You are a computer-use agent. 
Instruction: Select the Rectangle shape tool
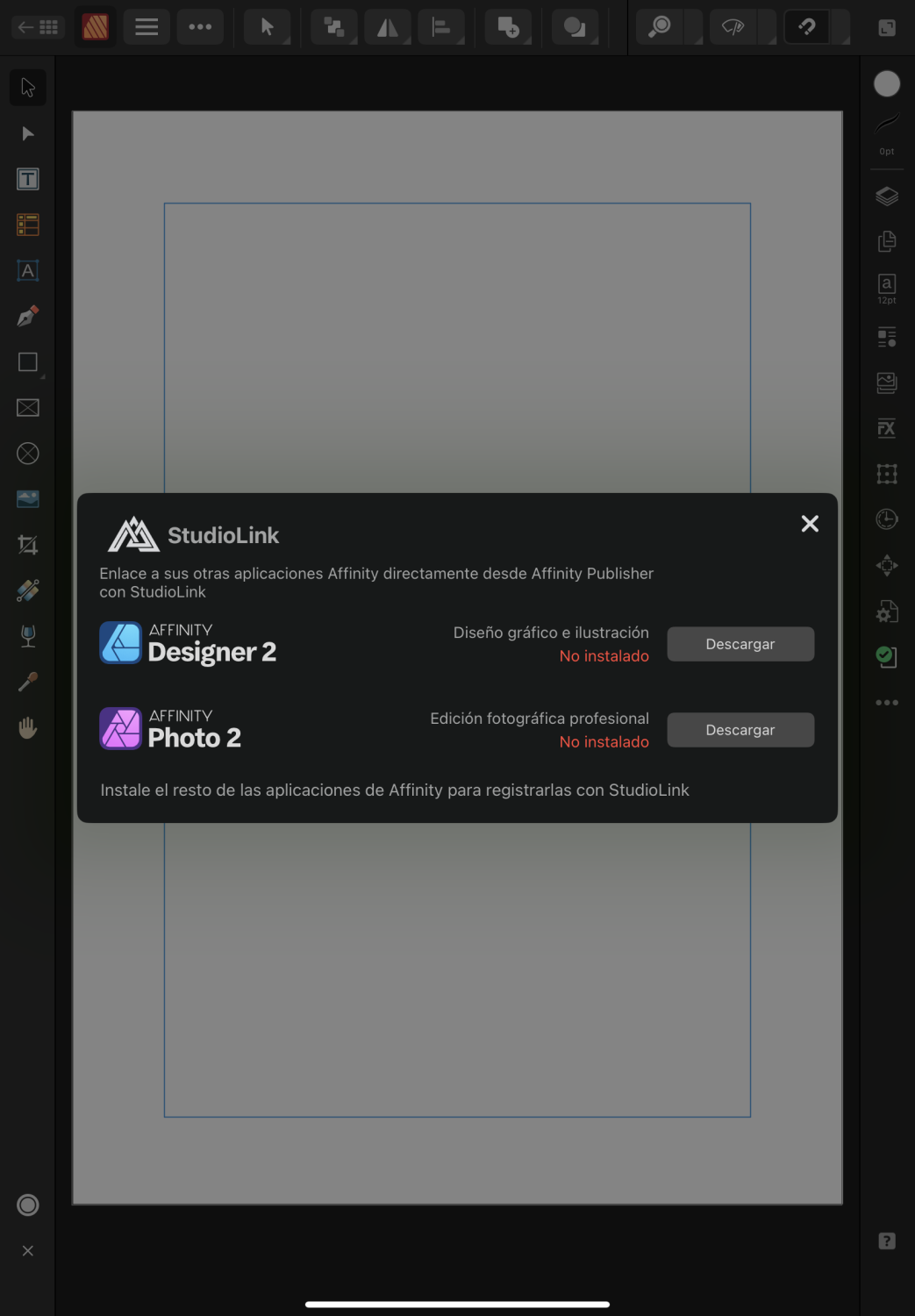28,362
